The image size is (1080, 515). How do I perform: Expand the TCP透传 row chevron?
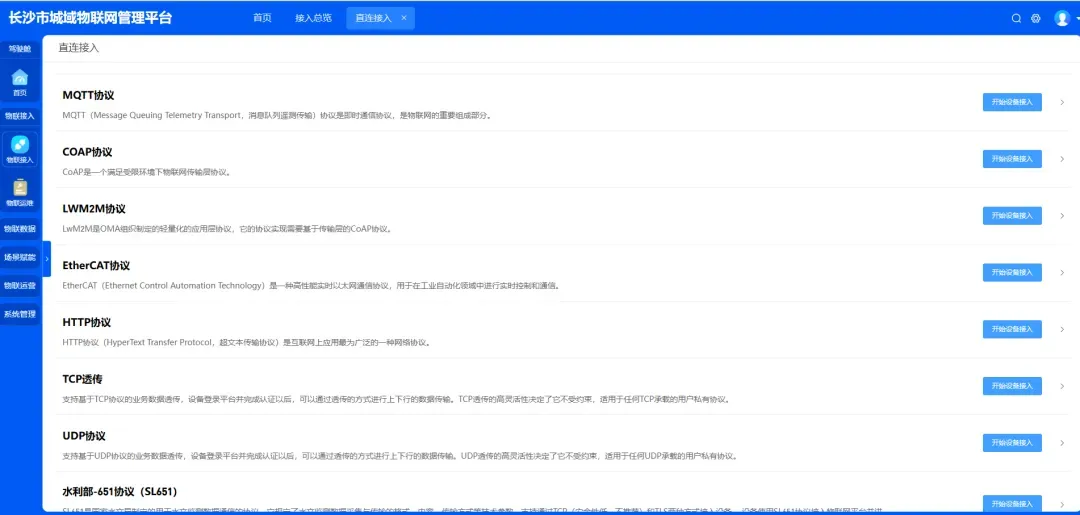coord(1062,386)
